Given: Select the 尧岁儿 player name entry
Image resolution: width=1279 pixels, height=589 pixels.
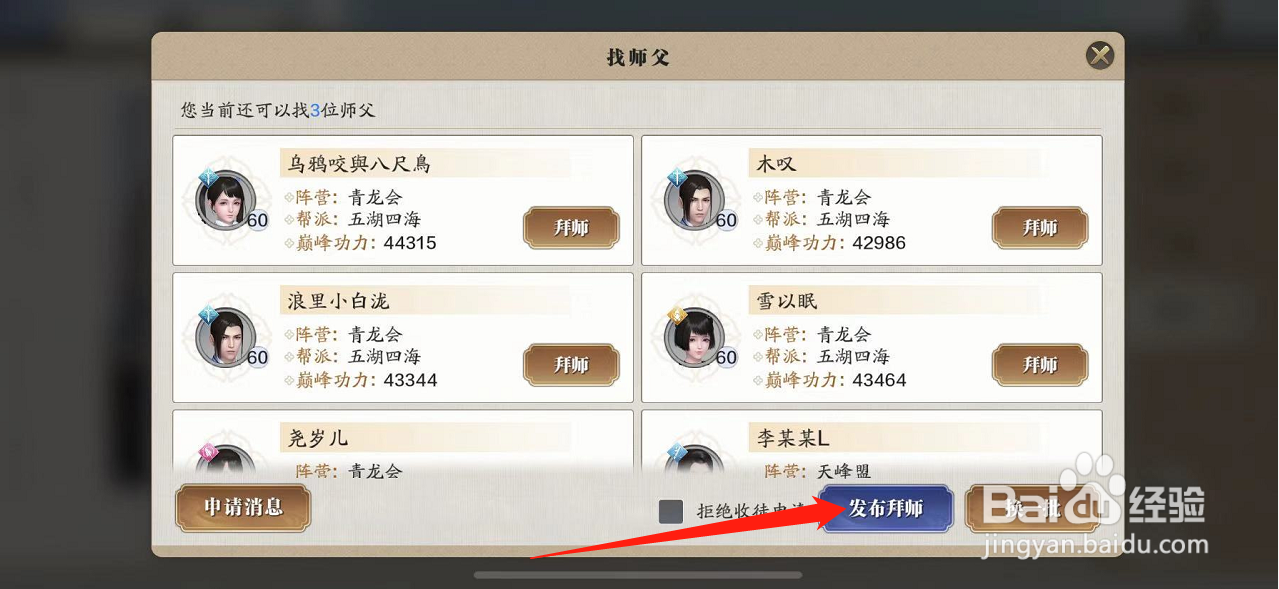Looking at the screenshot, I should (318, 438).
